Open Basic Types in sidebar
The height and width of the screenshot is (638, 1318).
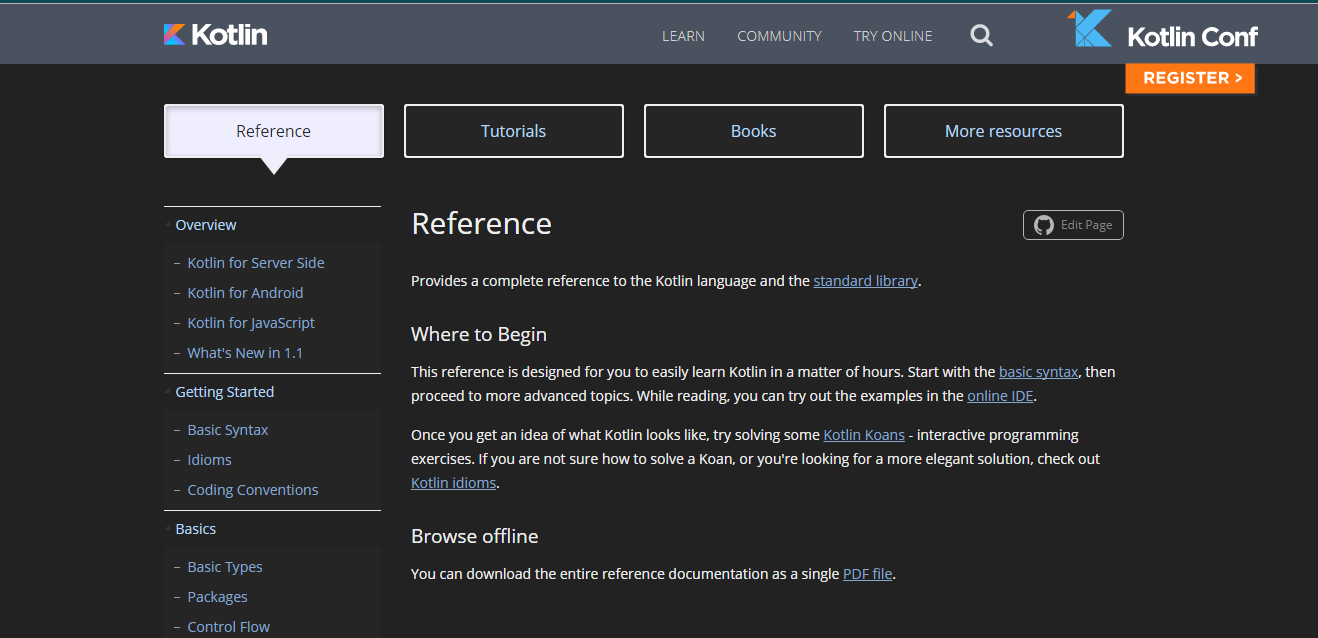(225, 567)
